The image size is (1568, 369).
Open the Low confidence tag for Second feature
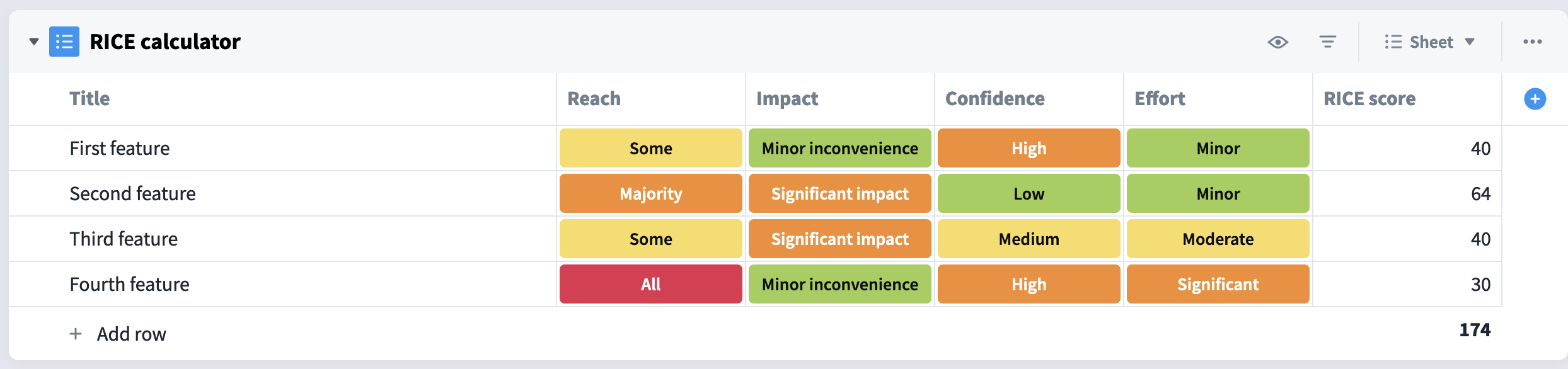(x=1029, y=193)
